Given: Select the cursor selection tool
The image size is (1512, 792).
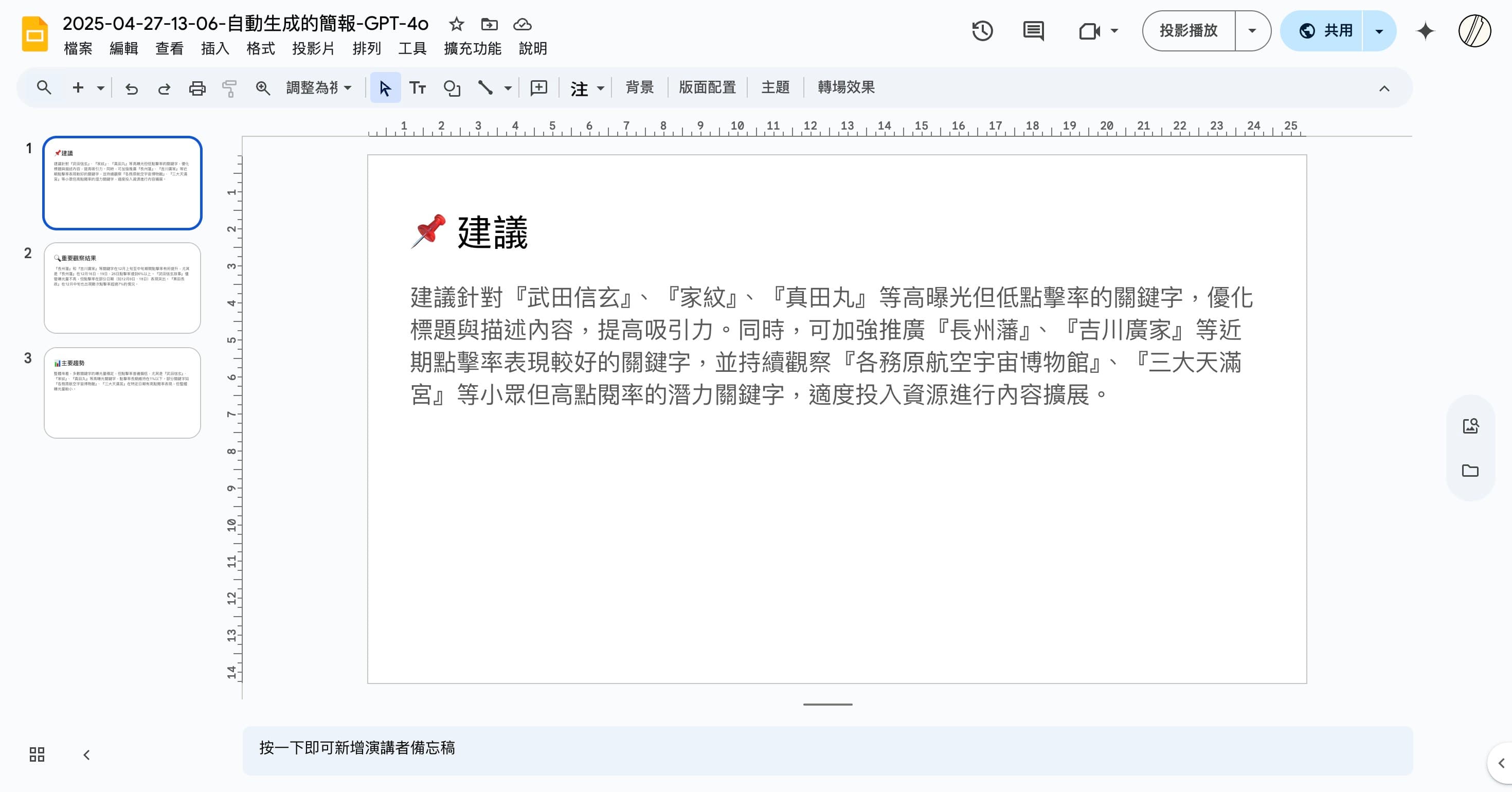Looking at the screenshot, I should [x=385, y=87].
